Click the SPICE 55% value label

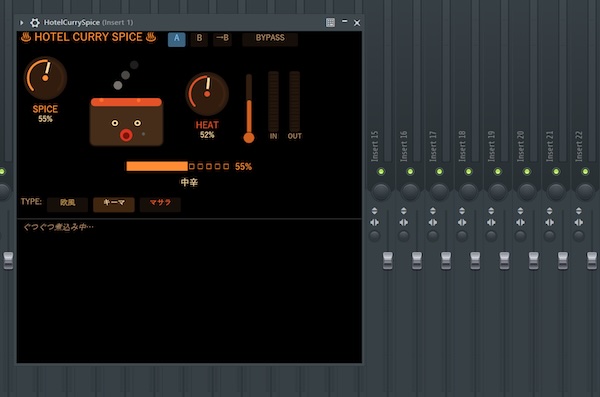(45, 119)
